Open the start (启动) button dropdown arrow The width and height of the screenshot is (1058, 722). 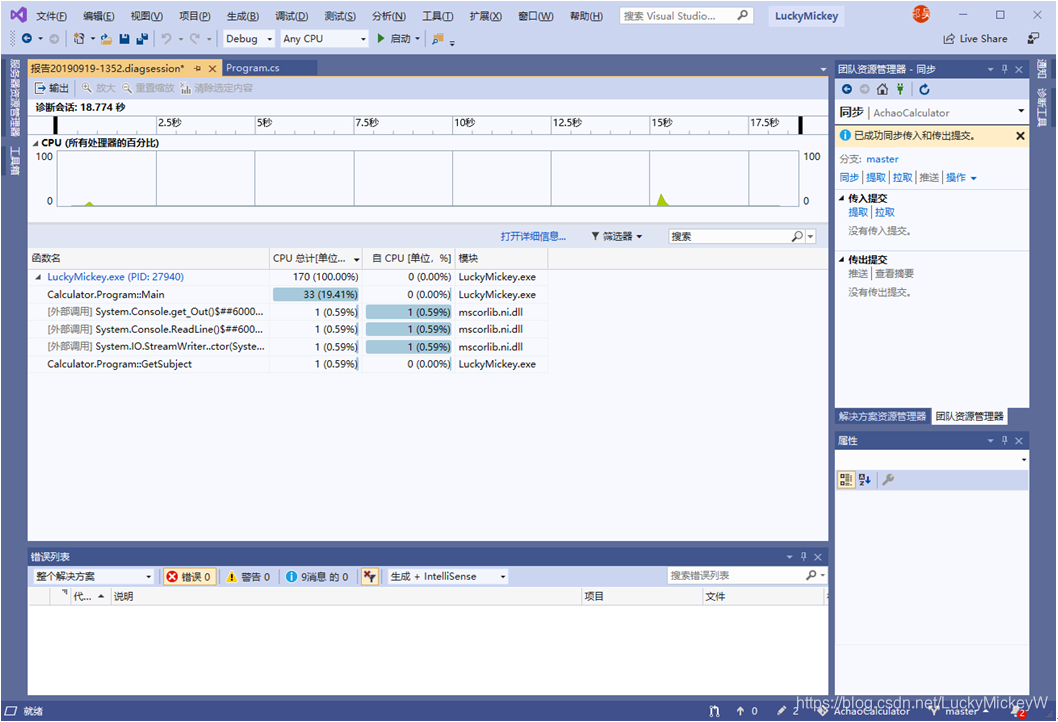point(418,39)
